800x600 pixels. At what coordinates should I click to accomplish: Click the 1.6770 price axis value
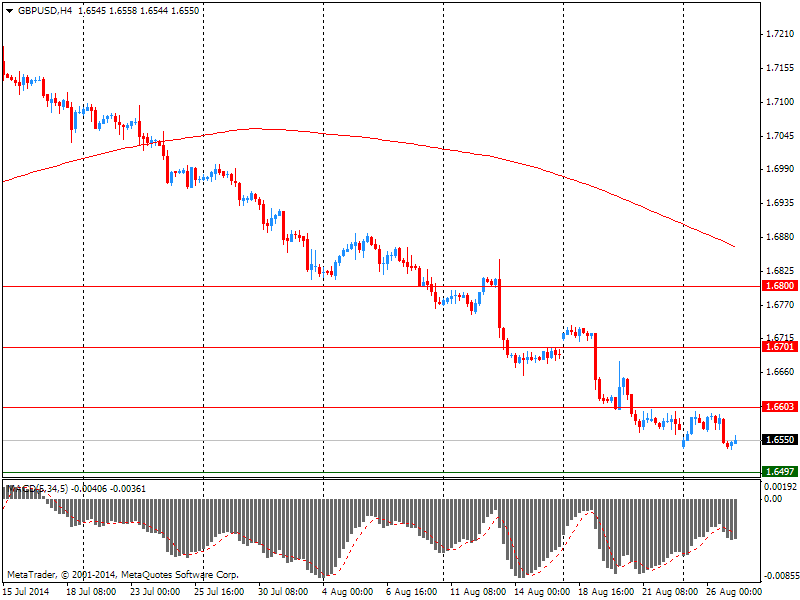[x=781, y=305]
